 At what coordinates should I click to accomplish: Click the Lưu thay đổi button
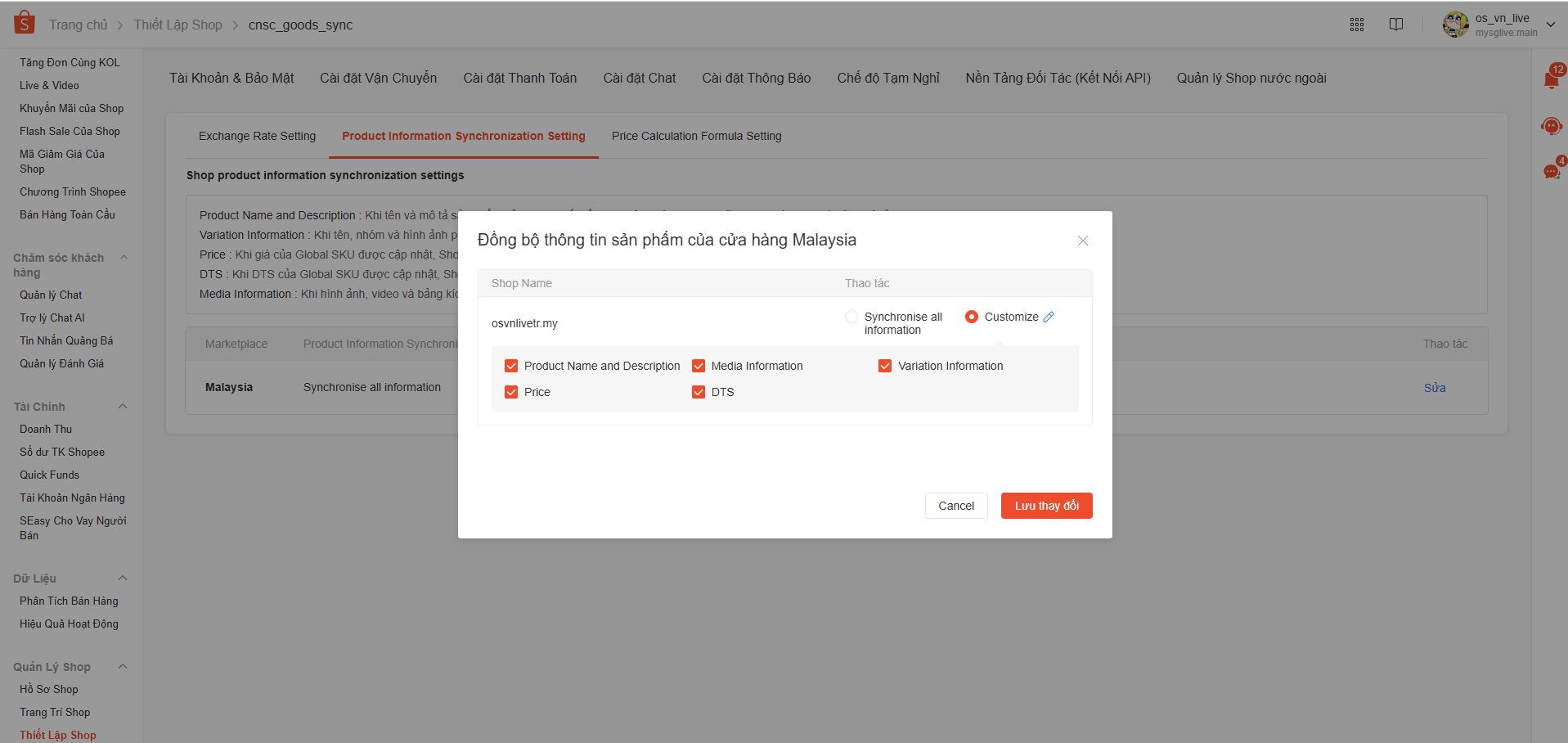coord(1046,506)
